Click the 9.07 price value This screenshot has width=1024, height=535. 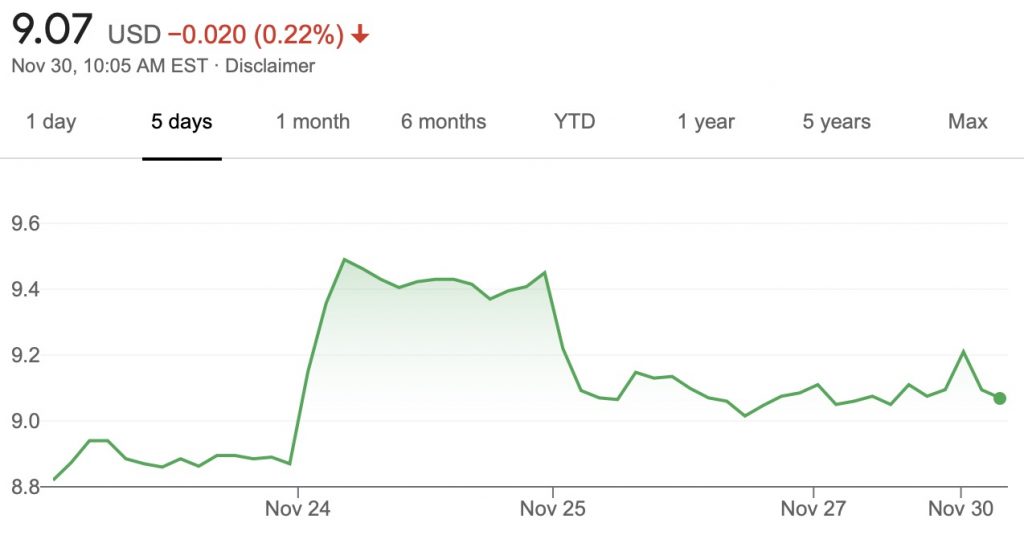click(50, 31)
